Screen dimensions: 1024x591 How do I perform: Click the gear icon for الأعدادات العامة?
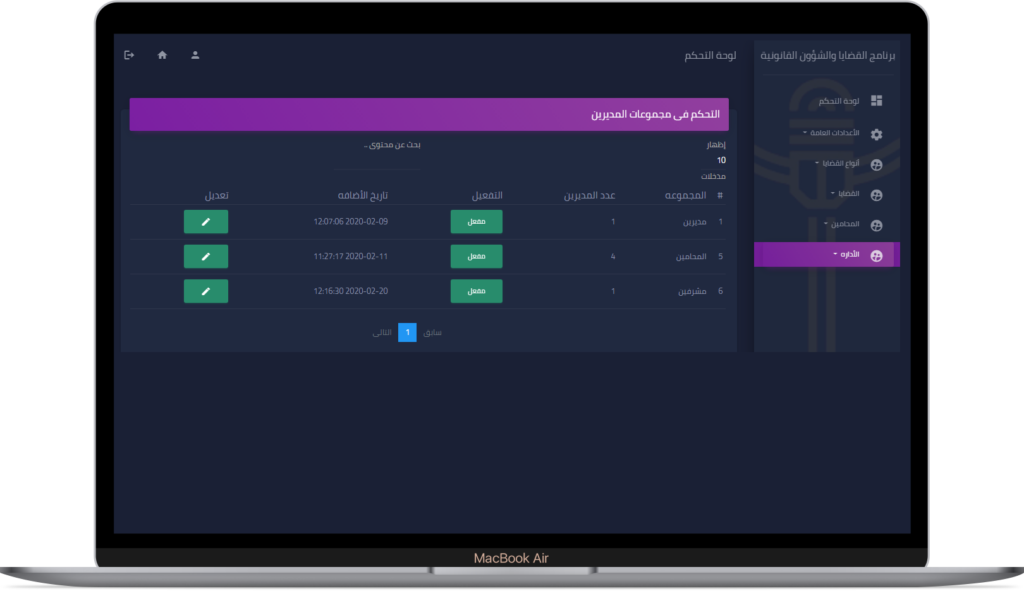(876, 134)
